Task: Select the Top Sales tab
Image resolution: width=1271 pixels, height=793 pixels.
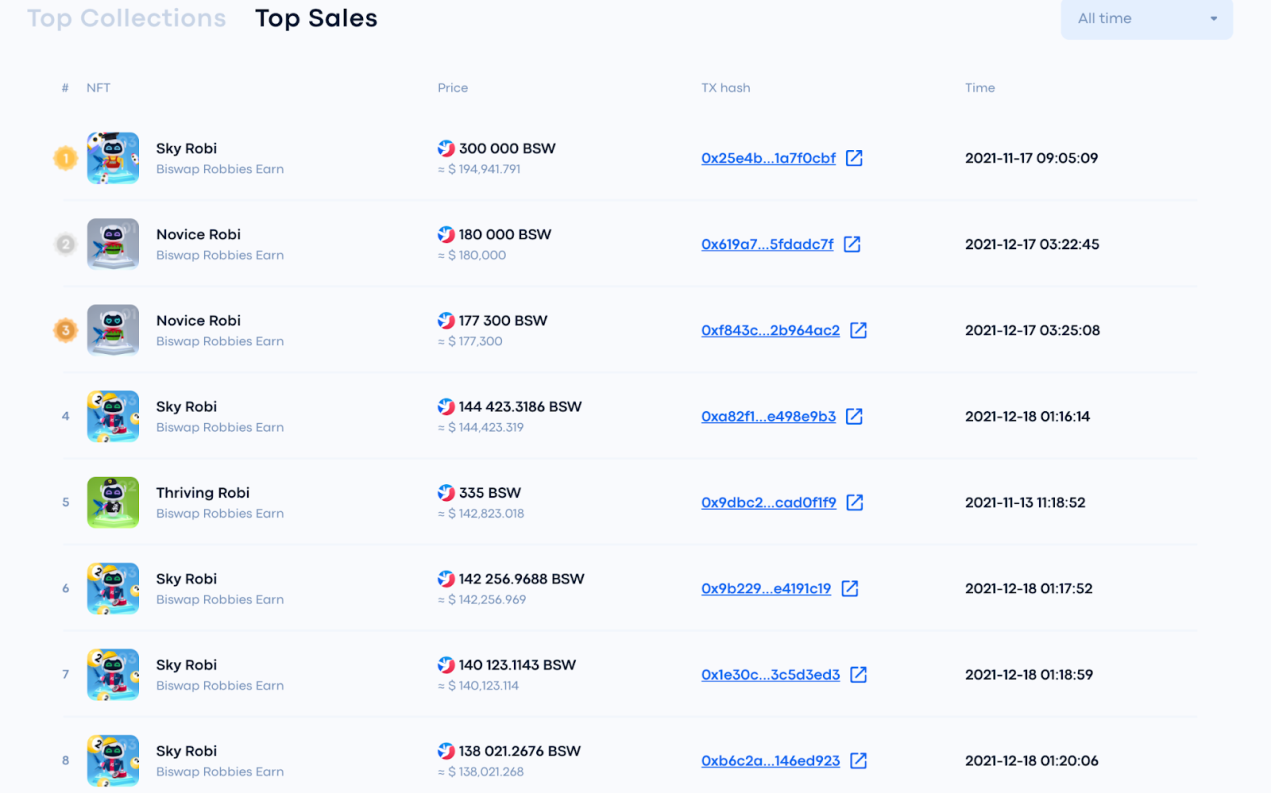Action: click(316, 18)
